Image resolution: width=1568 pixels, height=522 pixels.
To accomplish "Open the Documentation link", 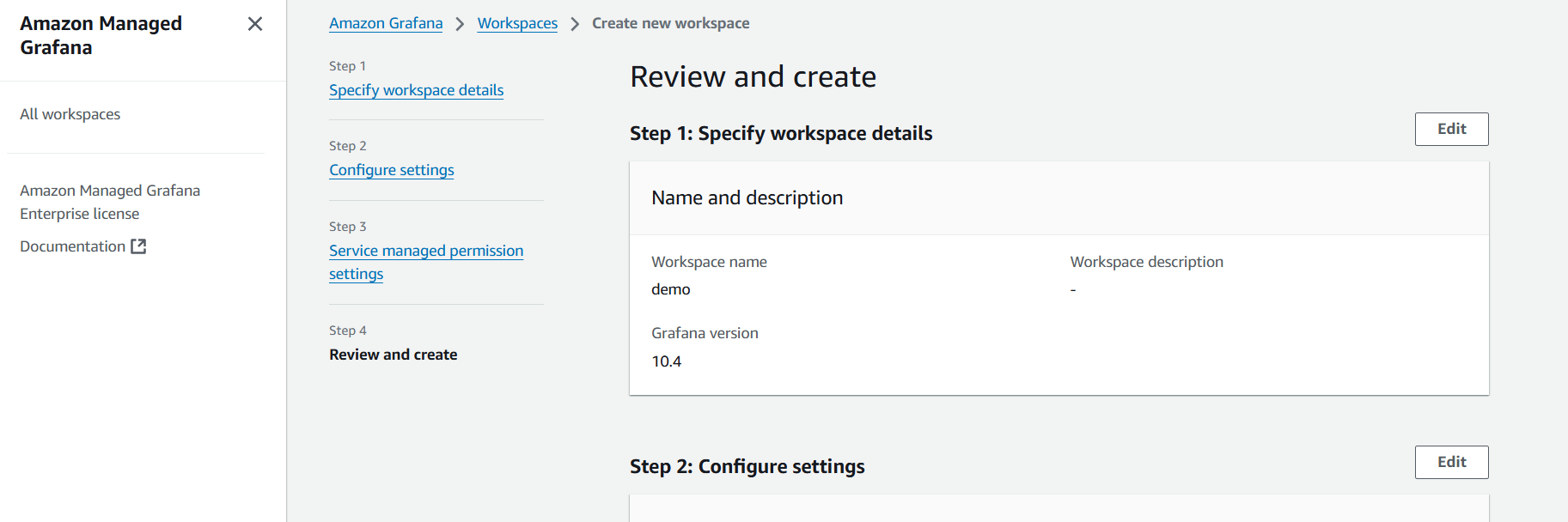I will [83, 246].
